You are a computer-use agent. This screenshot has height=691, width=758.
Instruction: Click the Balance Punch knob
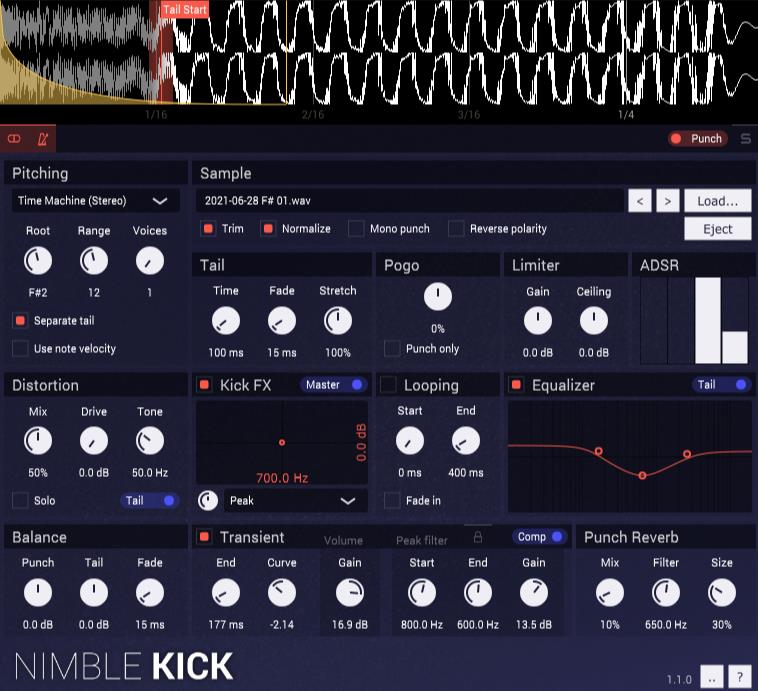point(38,593)
